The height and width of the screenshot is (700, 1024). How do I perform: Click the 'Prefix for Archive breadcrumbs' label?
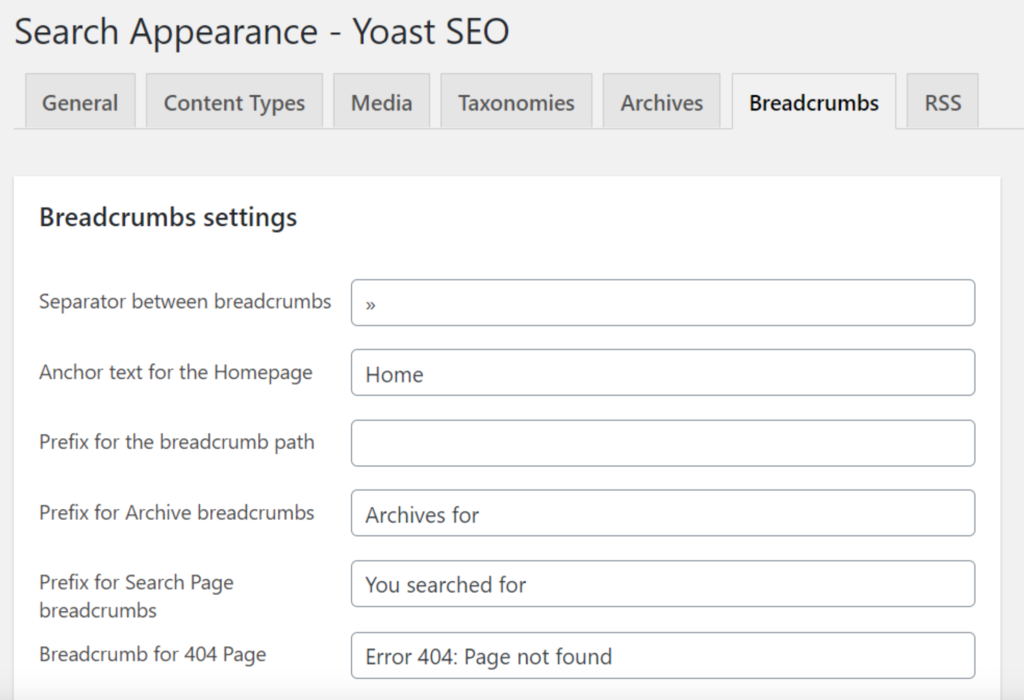tap(177, 513)
